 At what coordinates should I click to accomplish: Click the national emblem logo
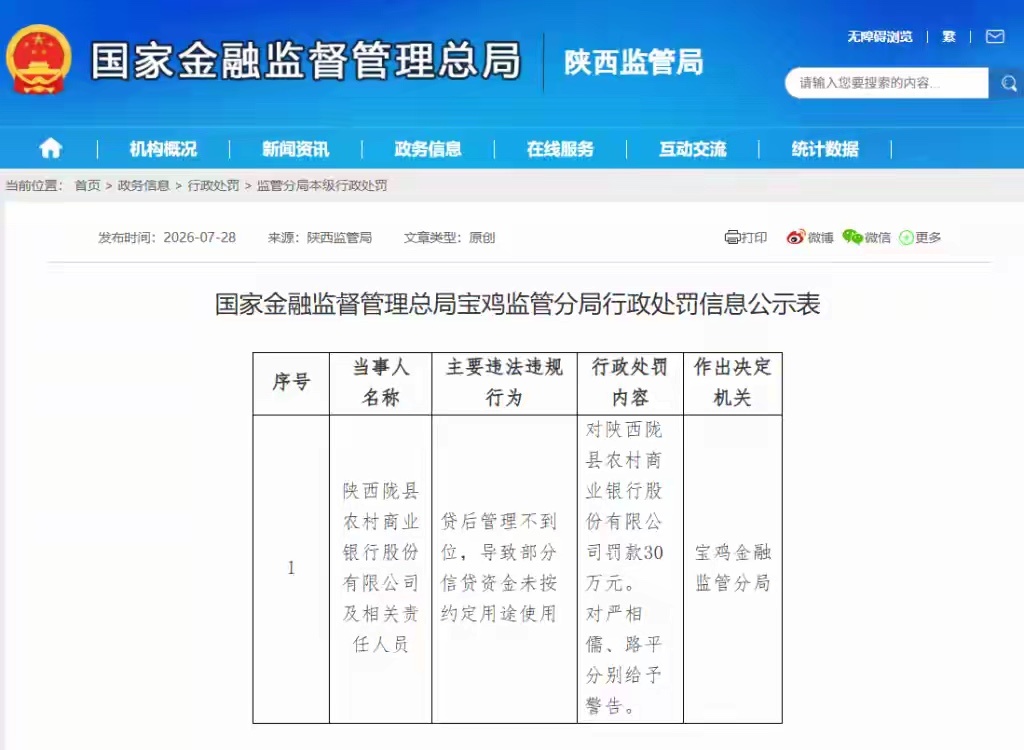(39, 59)
